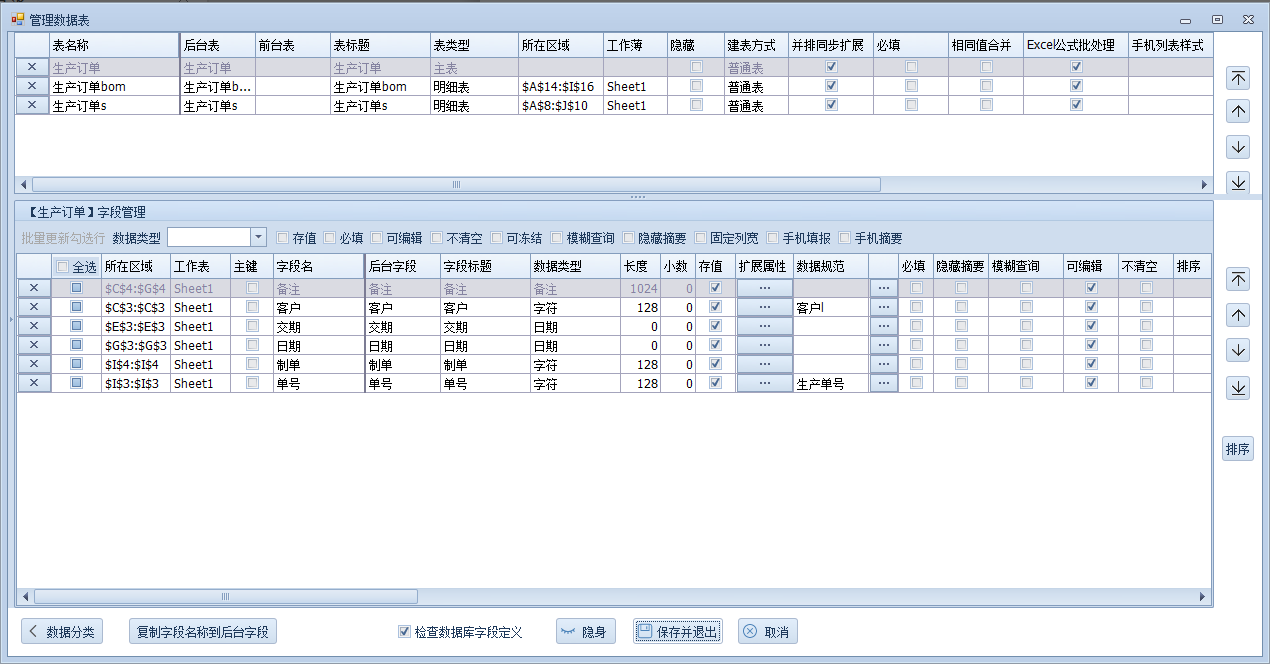Open the 数据类型 dropdown
The height and width of the screenshot is (664, 1270).
click(258, 237)
